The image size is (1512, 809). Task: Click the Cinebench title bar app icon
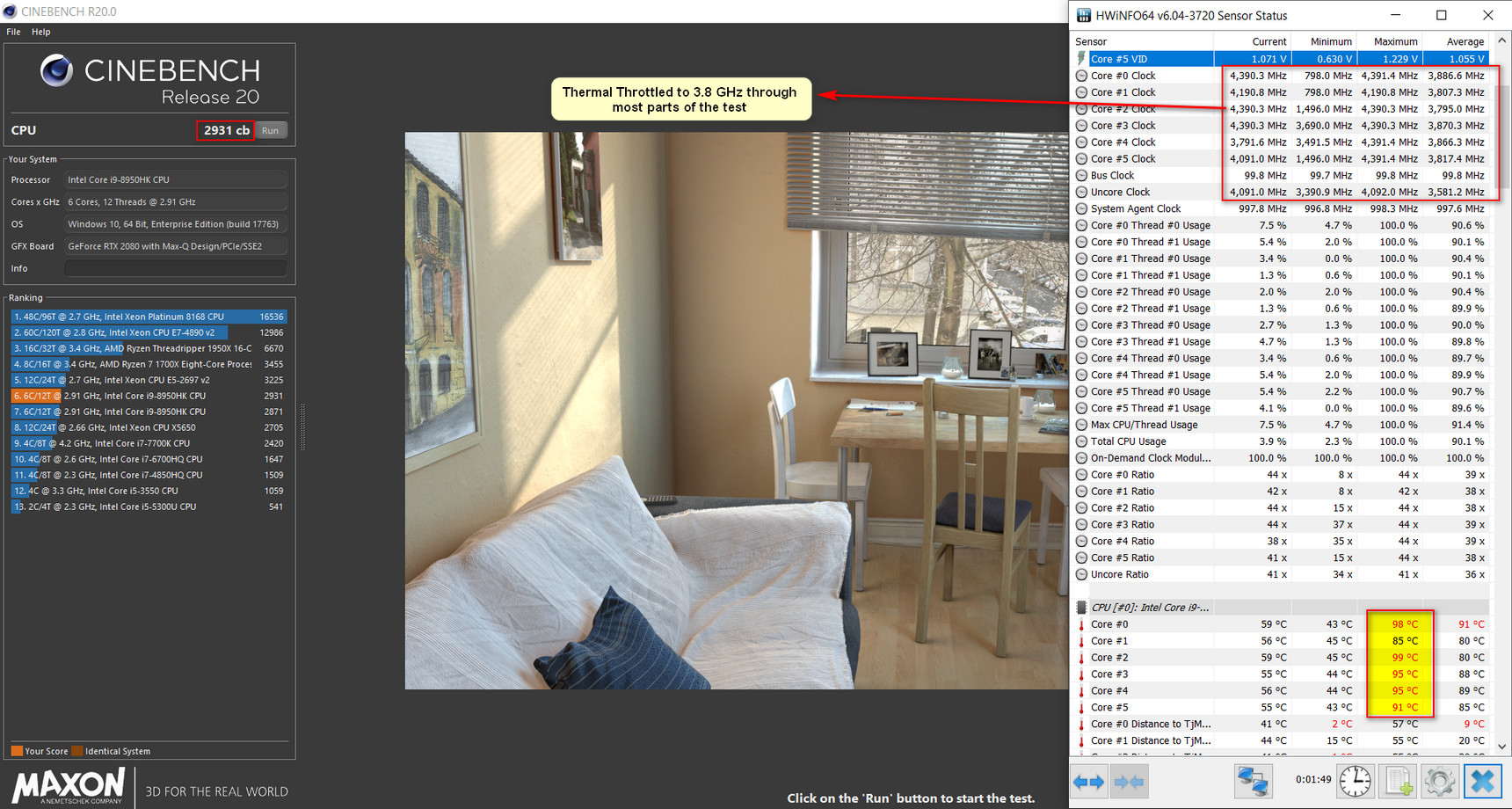point(10,11)
